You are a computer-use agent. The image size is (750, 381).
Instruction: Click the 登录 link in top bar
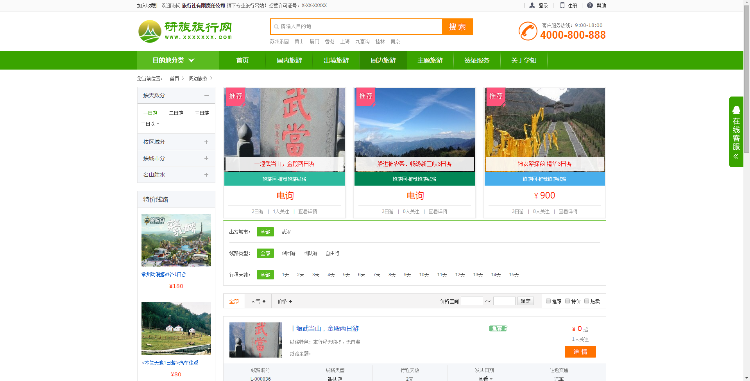point(543,5)
